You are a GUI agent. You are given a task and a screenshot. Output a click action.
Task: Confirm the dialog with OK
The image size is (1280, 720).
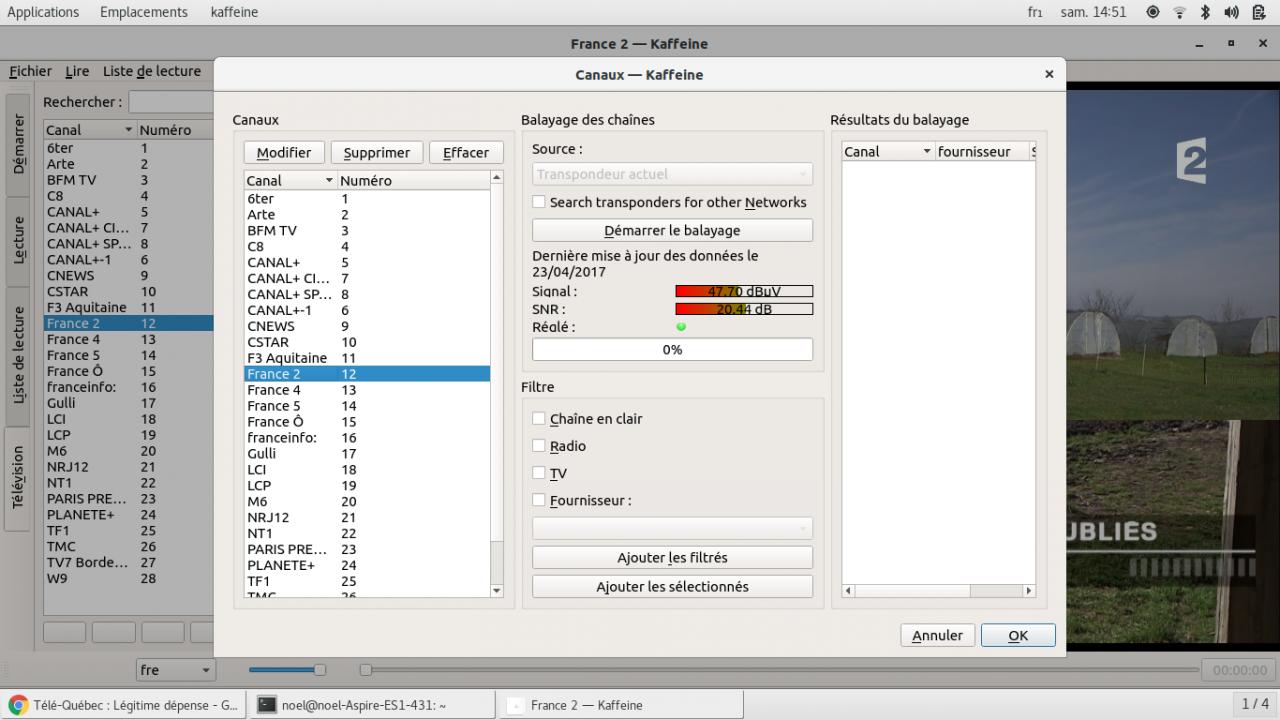coord(1018,635)
